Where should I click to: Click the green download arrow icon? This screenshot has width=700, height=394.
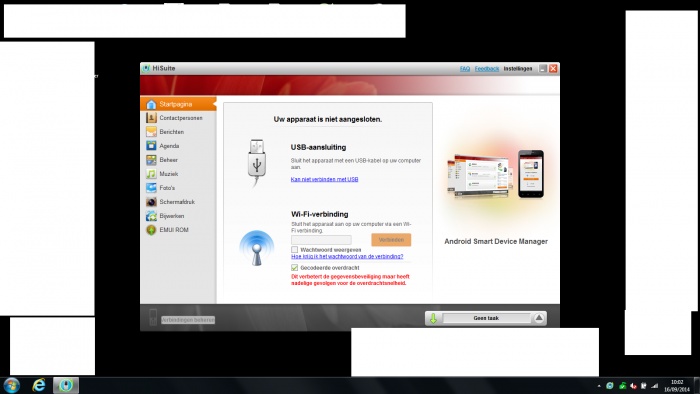point(433,318)
